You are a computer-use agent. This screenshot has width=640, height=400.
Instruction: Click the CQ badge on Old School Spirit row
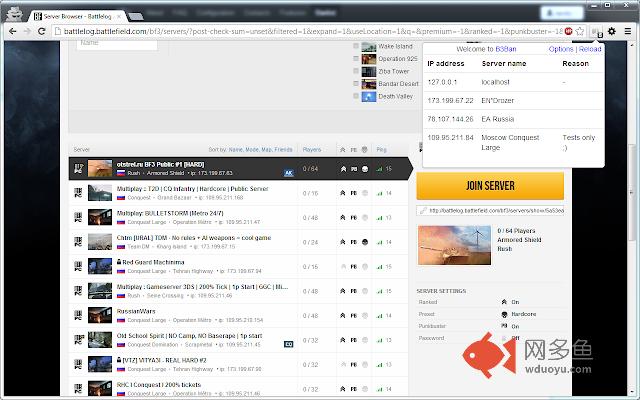click(x=289, y=344)
